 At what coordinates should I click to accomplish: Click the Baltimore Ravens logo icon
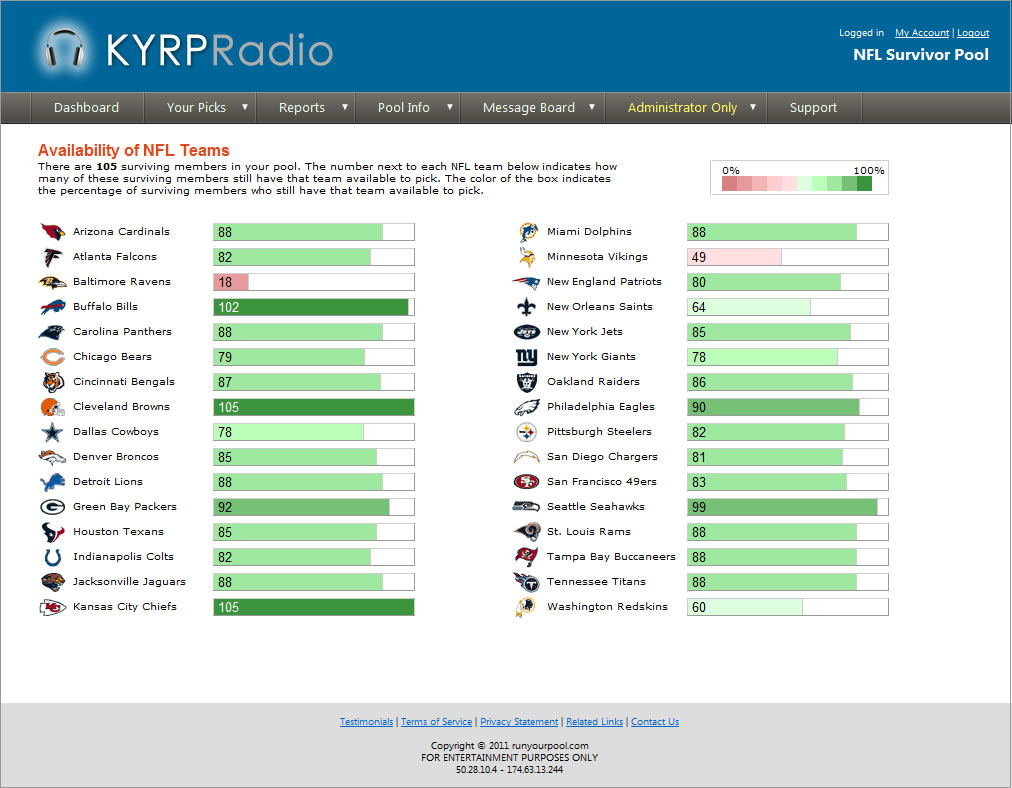click(52, 282)
